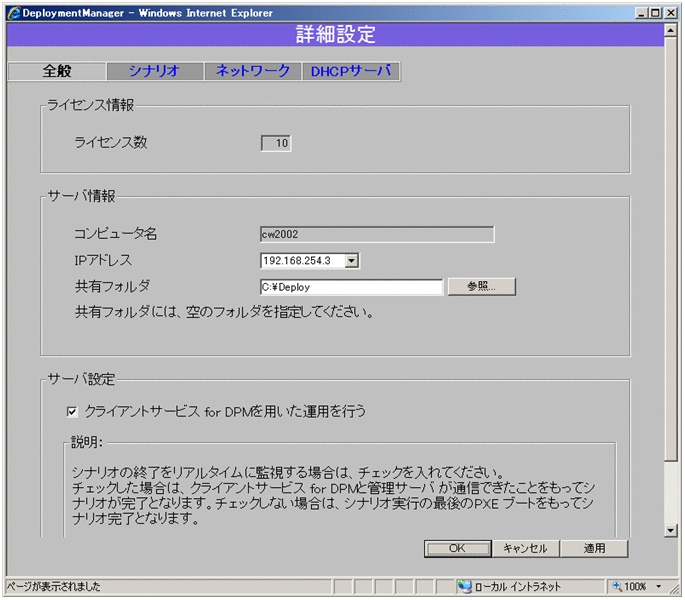This screenshot has width=685, height=600.
Task: Click the vertical scrollbar thumb
Action: point(670,248)
